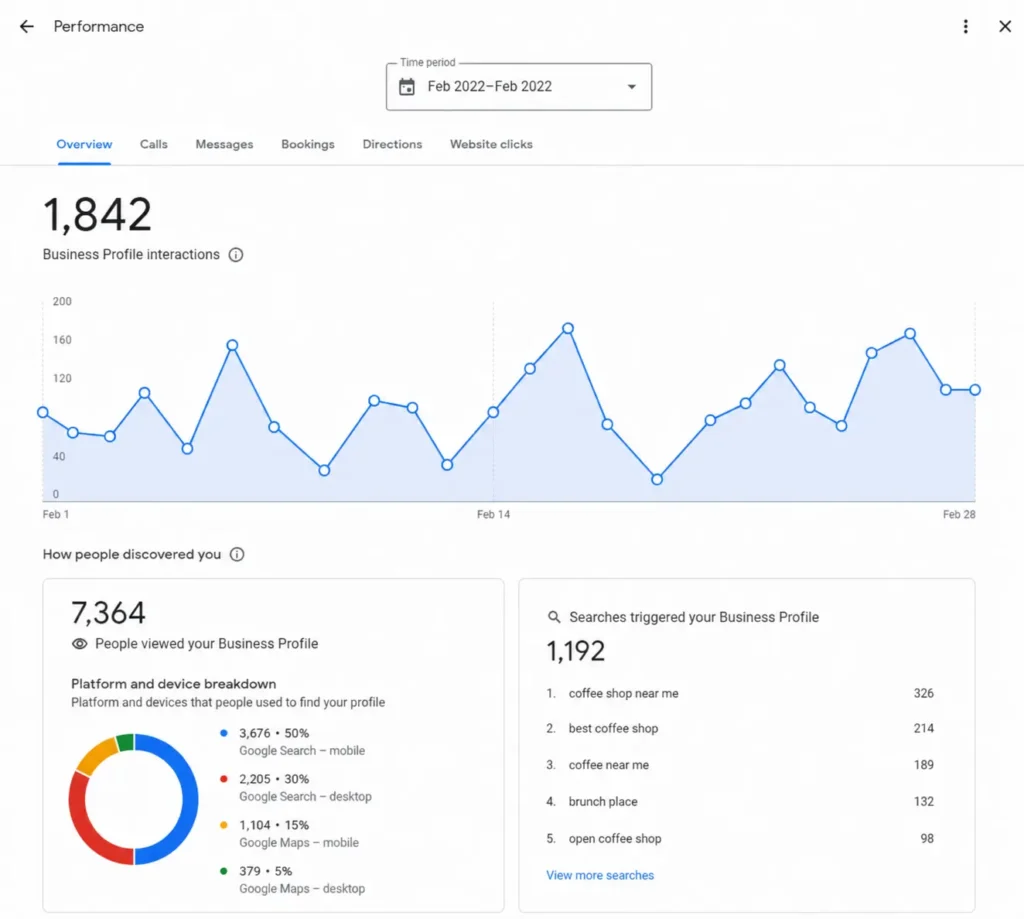This screenshot has width=1024, height=919.
Task: Click the 'brunch place' search row
Action: [x=740, y=801]
